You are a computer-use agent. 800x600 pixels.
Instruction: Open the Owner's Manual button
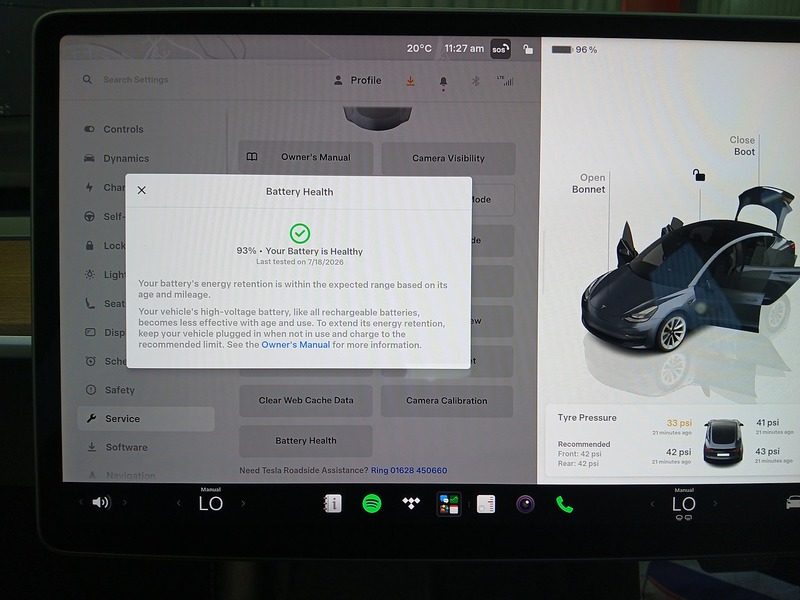point(305,158)
